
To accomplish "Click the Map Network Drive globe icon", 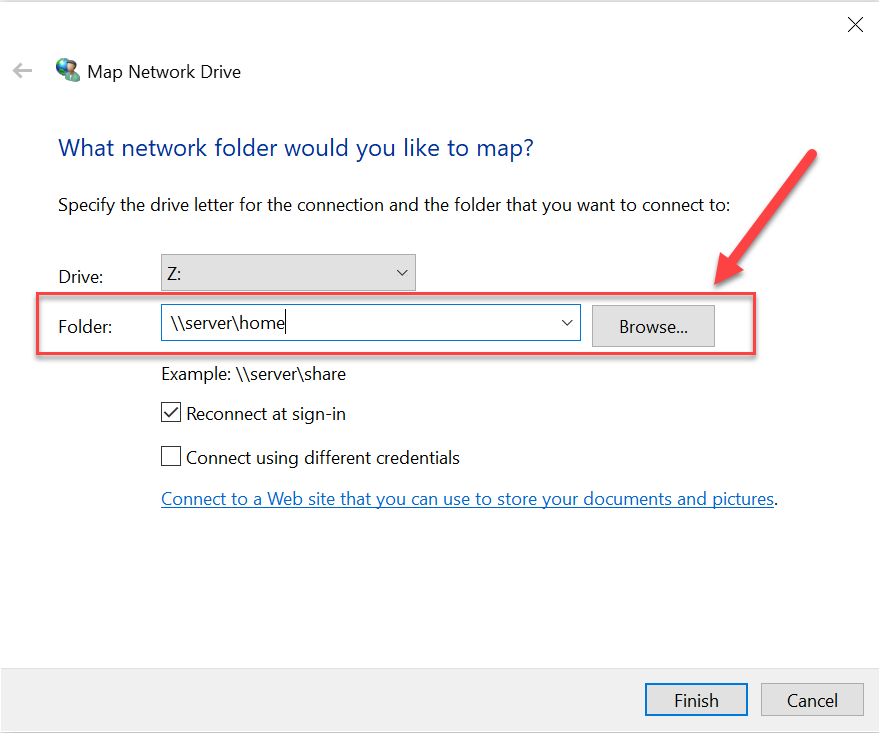I will click(x=68, y=70).
